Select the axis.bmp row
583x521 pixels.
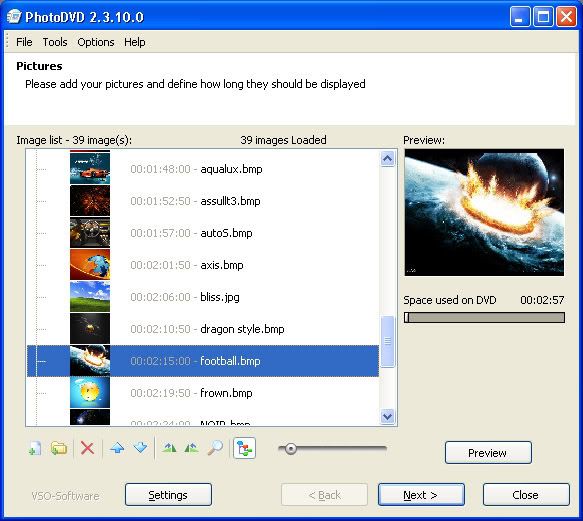click(203, 265)
